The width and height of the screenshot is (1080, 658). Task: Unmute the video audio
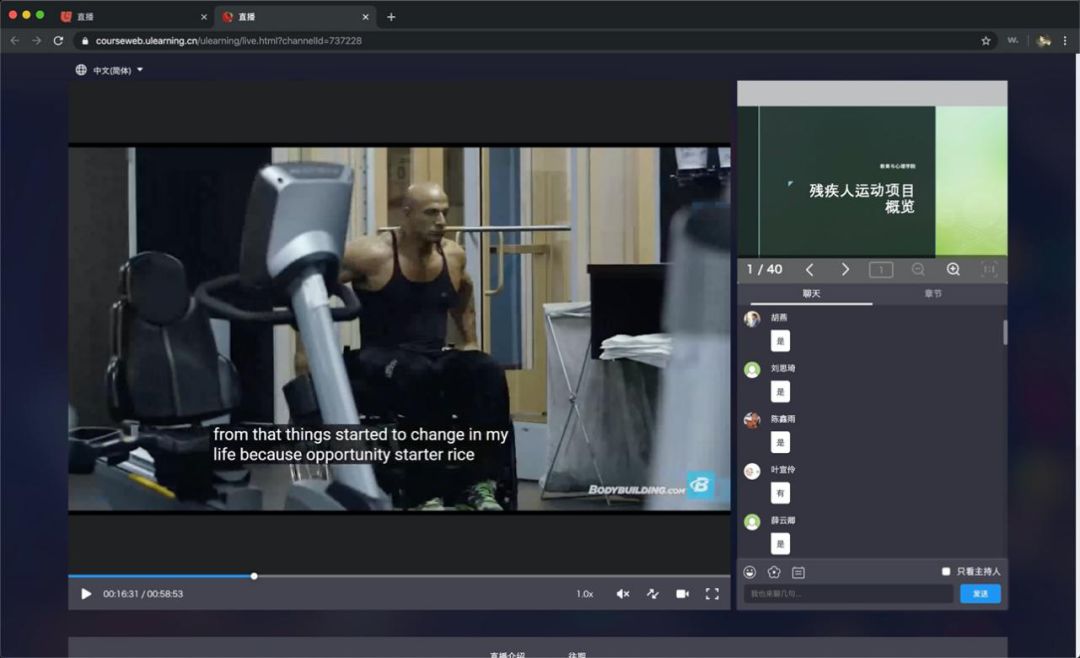622,594
